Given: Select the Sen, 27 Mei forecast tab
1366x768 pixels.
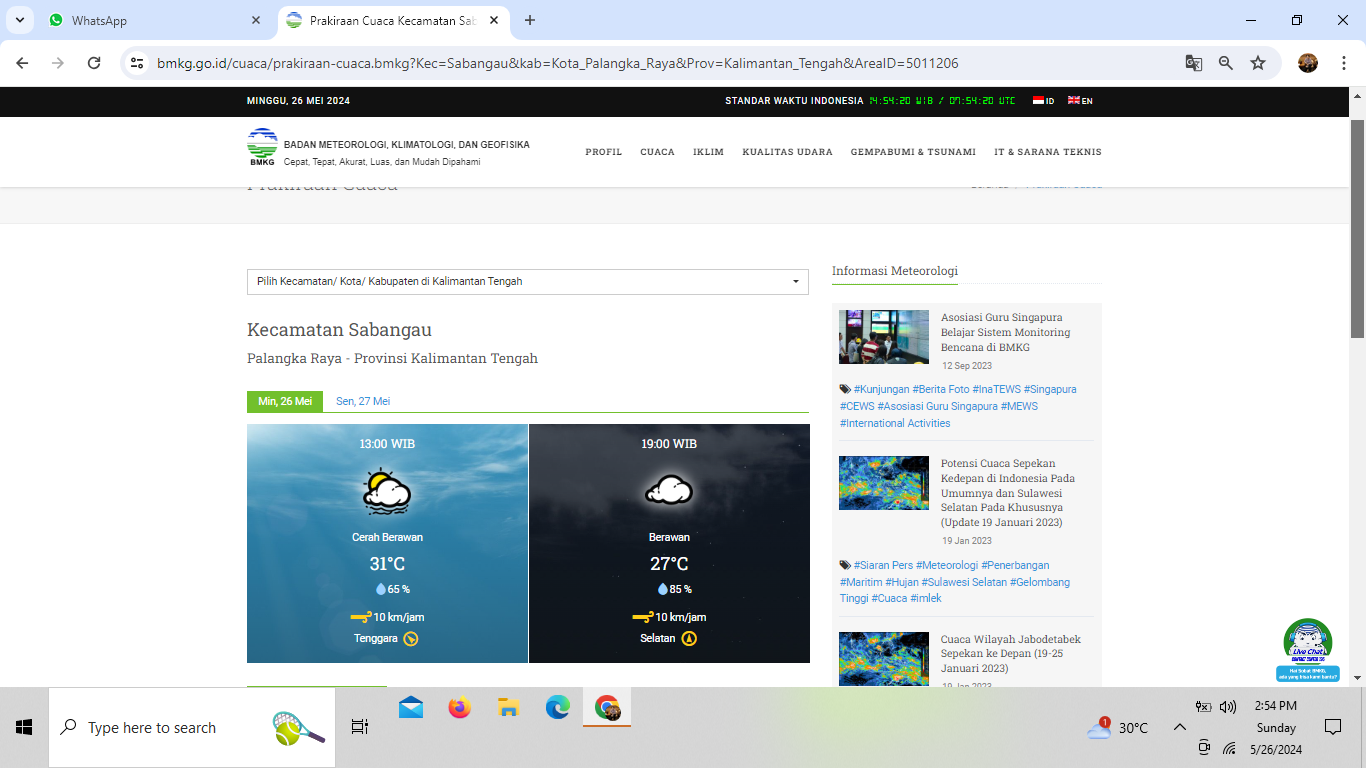Looking at the screenshot, I should [363, 401].
